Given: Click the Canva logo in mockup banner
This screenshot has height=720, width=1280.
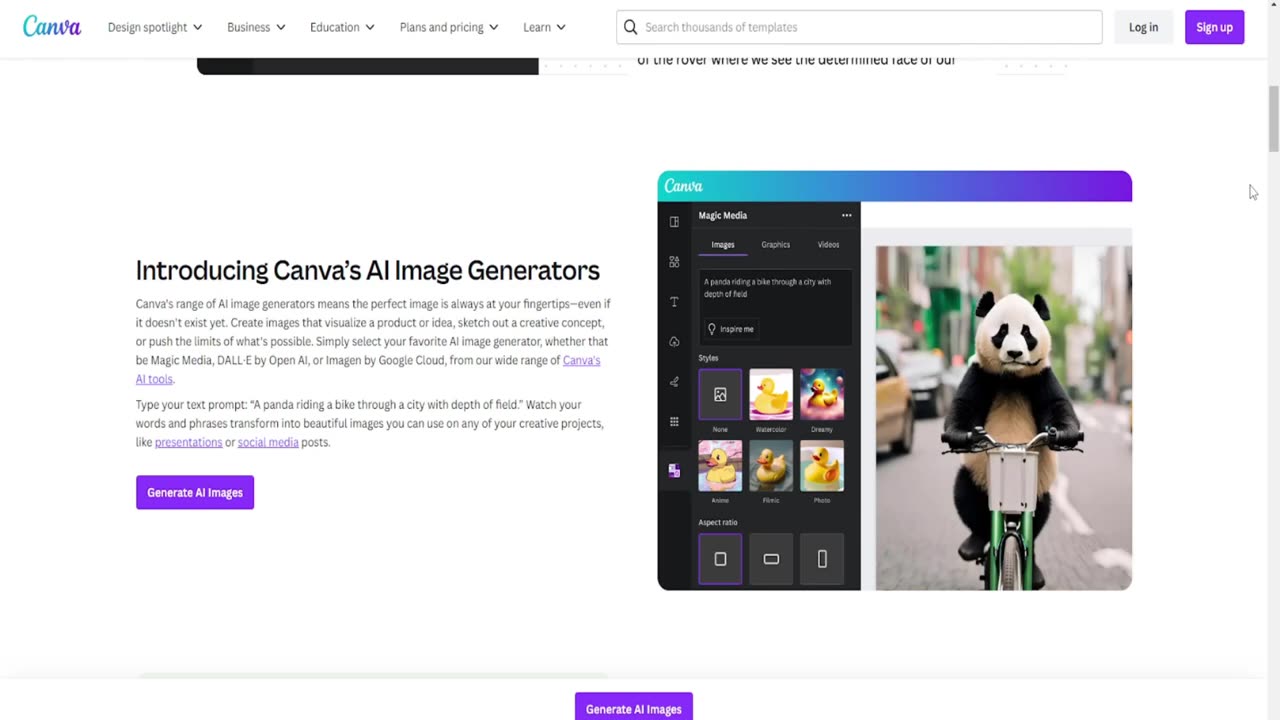Looking at the screenshot, I should pyautogui.click(x=684, y=186).
